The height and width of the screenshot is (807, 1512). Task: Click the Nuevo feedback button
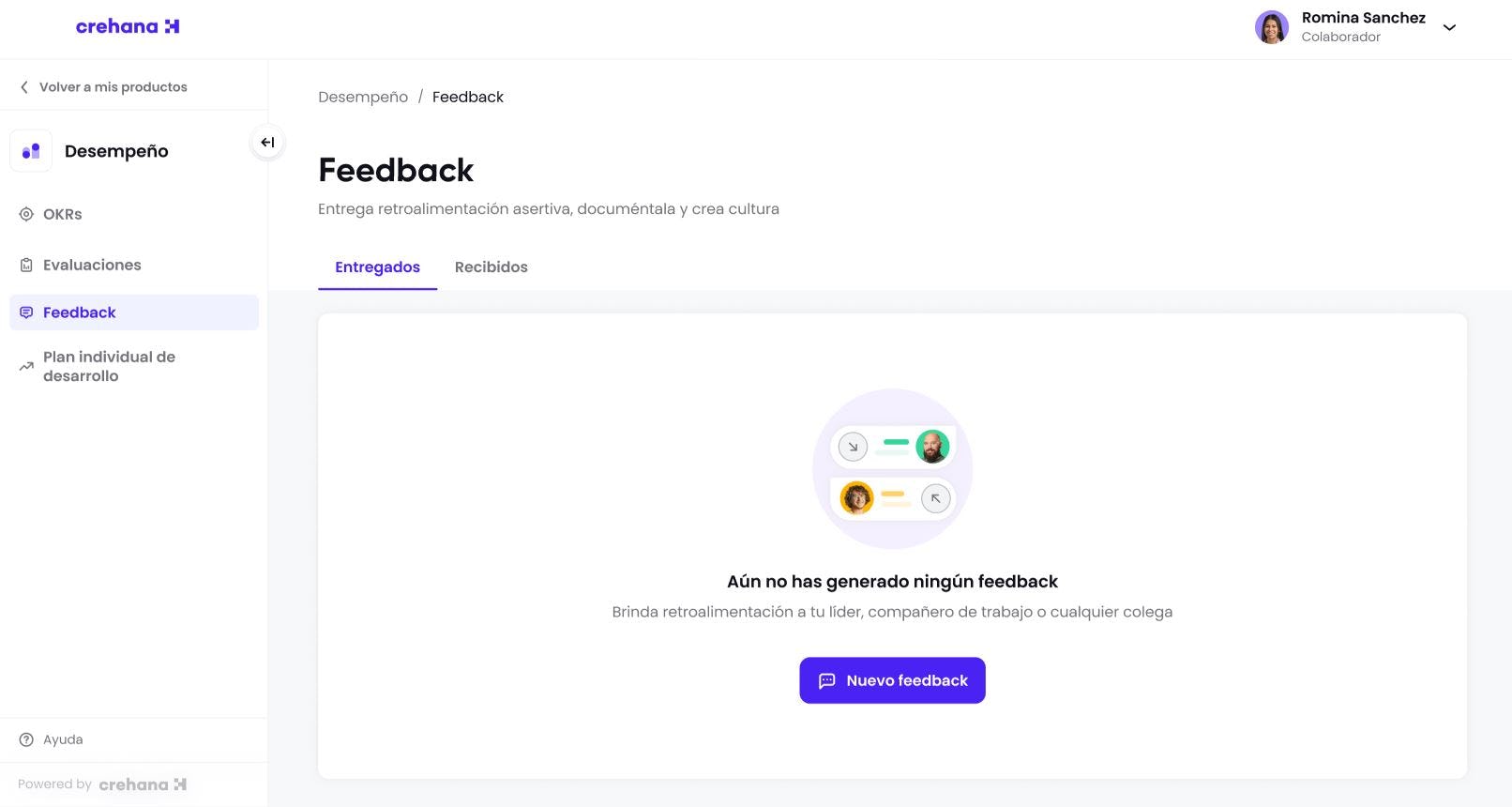(x=892, y=680)
